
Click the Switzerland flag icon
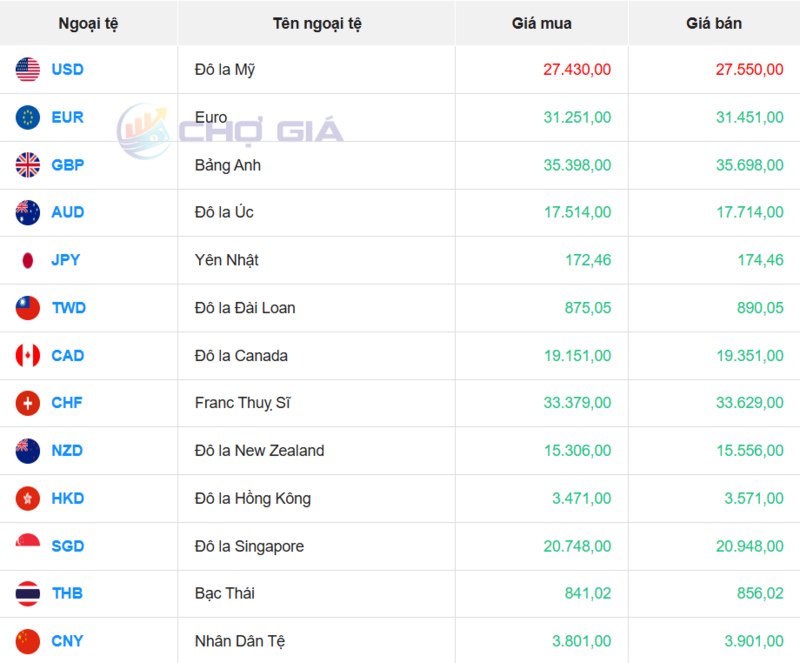point(25,403)
